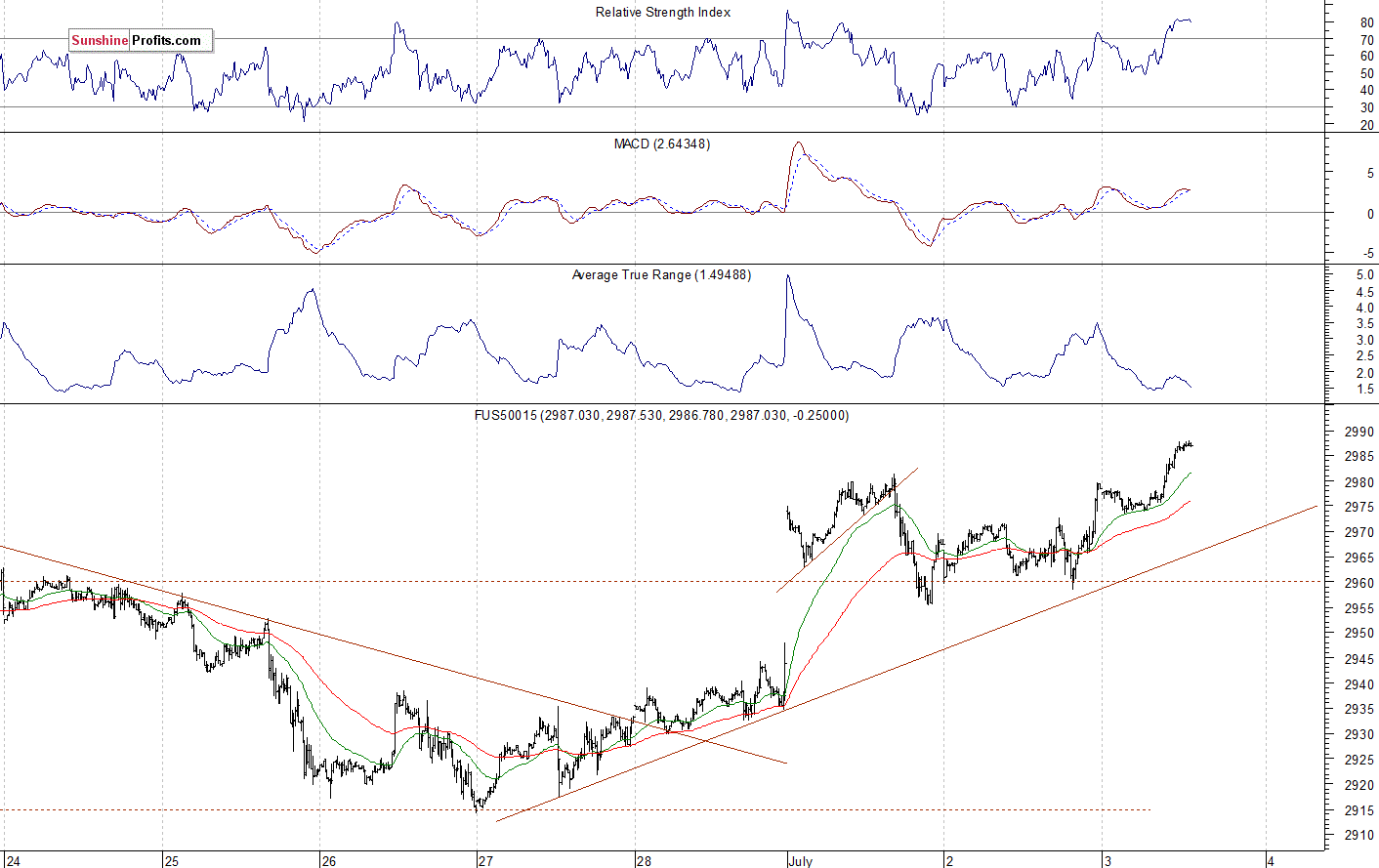This screenshot has width=1379, height=868.
Task: Click Average True Range axis value 4.5
Action: [1365, 292]
